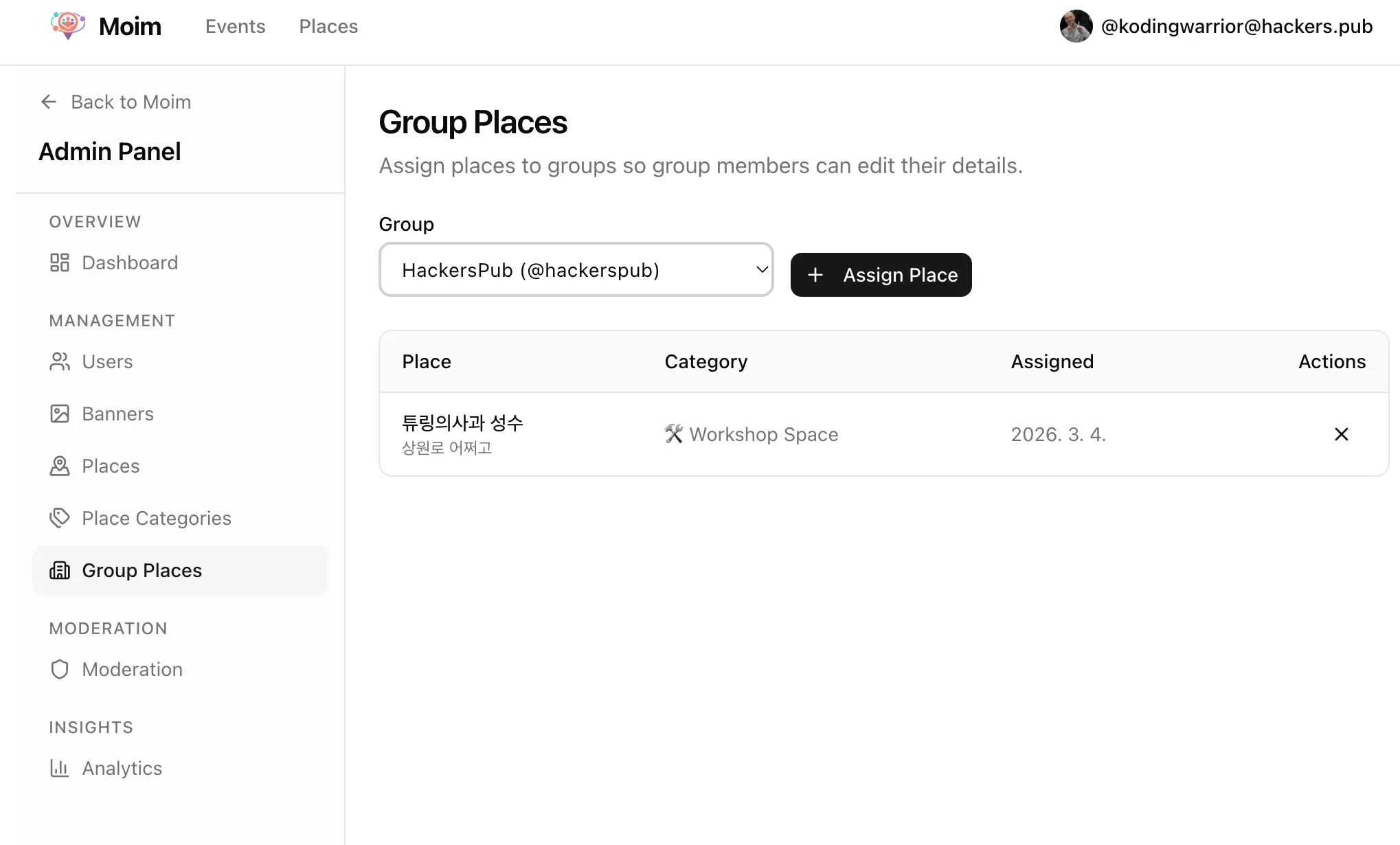
Task: Click the back arrow beside Back to Moim
Action: (49, 102)
